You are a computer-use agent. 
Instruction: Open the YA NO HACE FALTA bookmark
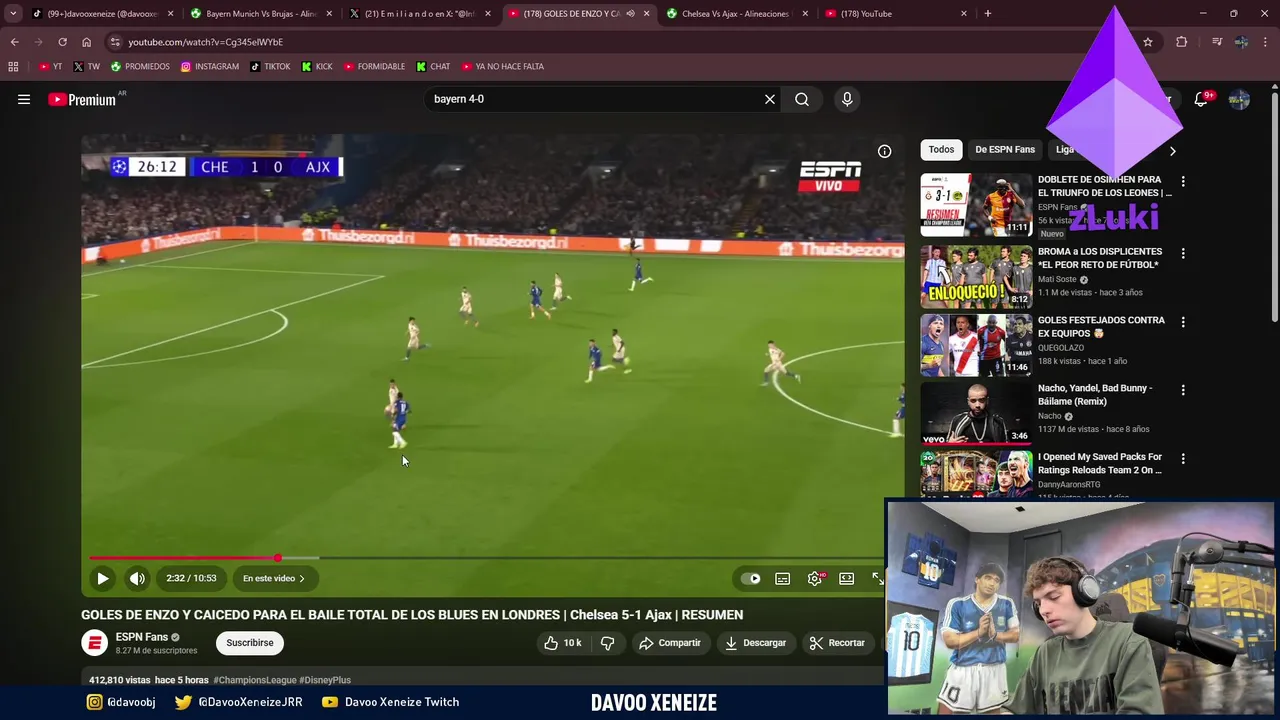pos(502,67)
